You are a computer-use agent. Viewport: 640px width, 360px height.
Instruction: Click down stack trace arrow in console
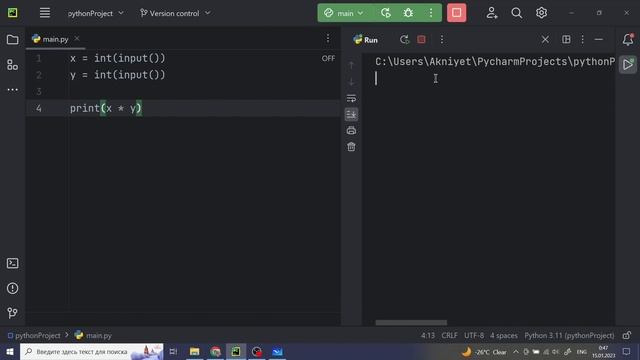click(351, 82)
